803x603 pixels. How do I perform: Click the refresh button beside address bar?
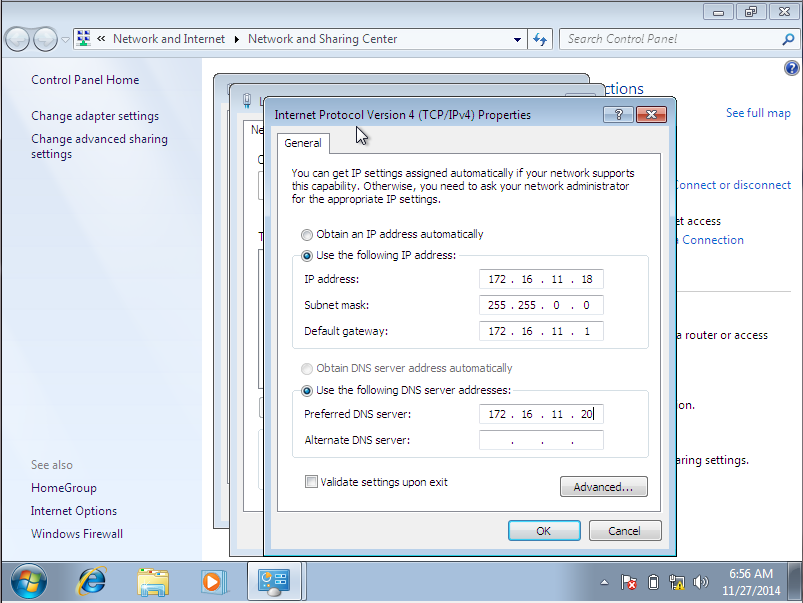[x=540, y=39]
